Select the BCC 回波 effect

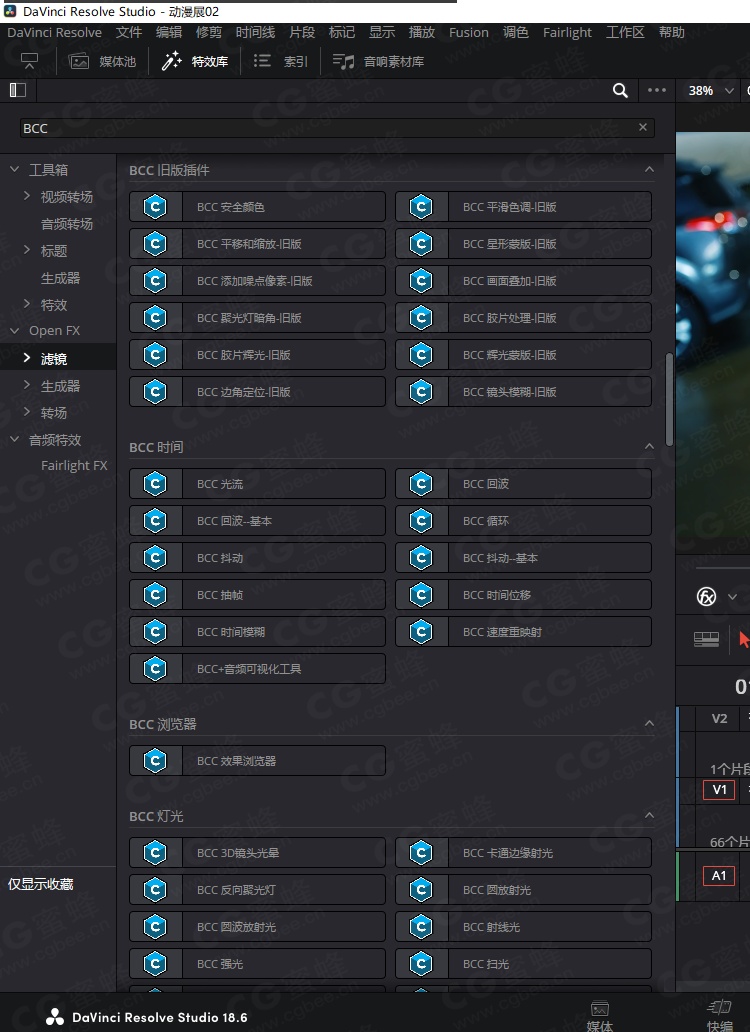(x=523, y=484)
